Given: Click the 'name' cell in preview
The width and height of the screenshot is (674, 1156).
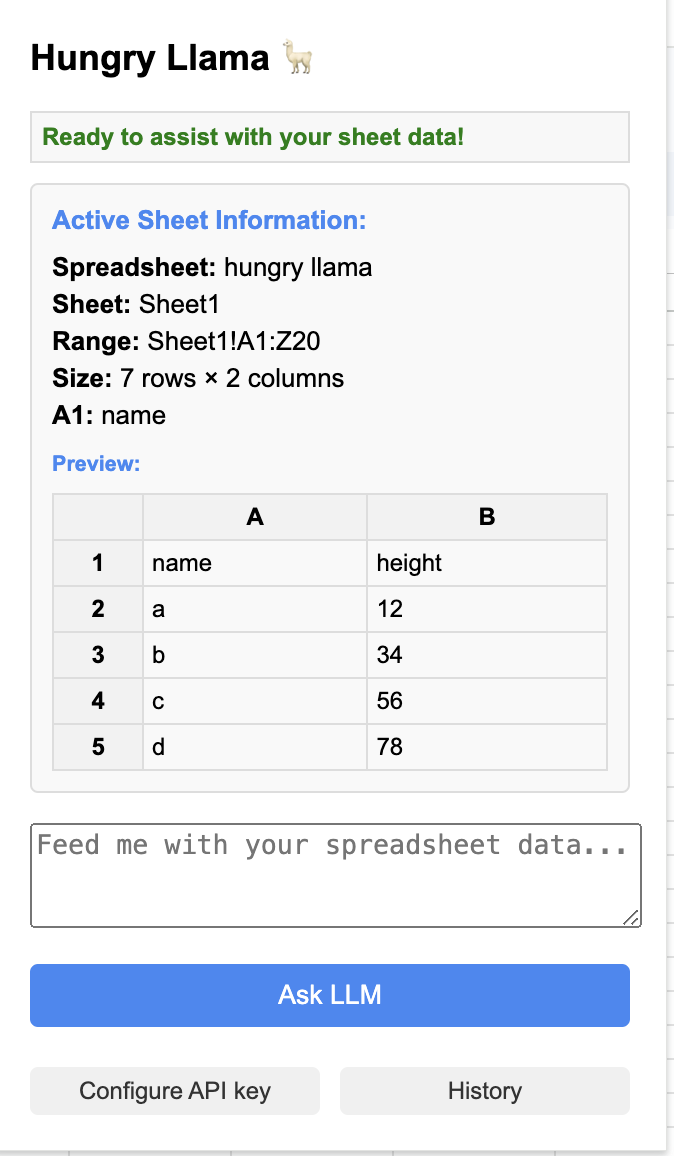Looking at the screenshot, I should (255, 563).
